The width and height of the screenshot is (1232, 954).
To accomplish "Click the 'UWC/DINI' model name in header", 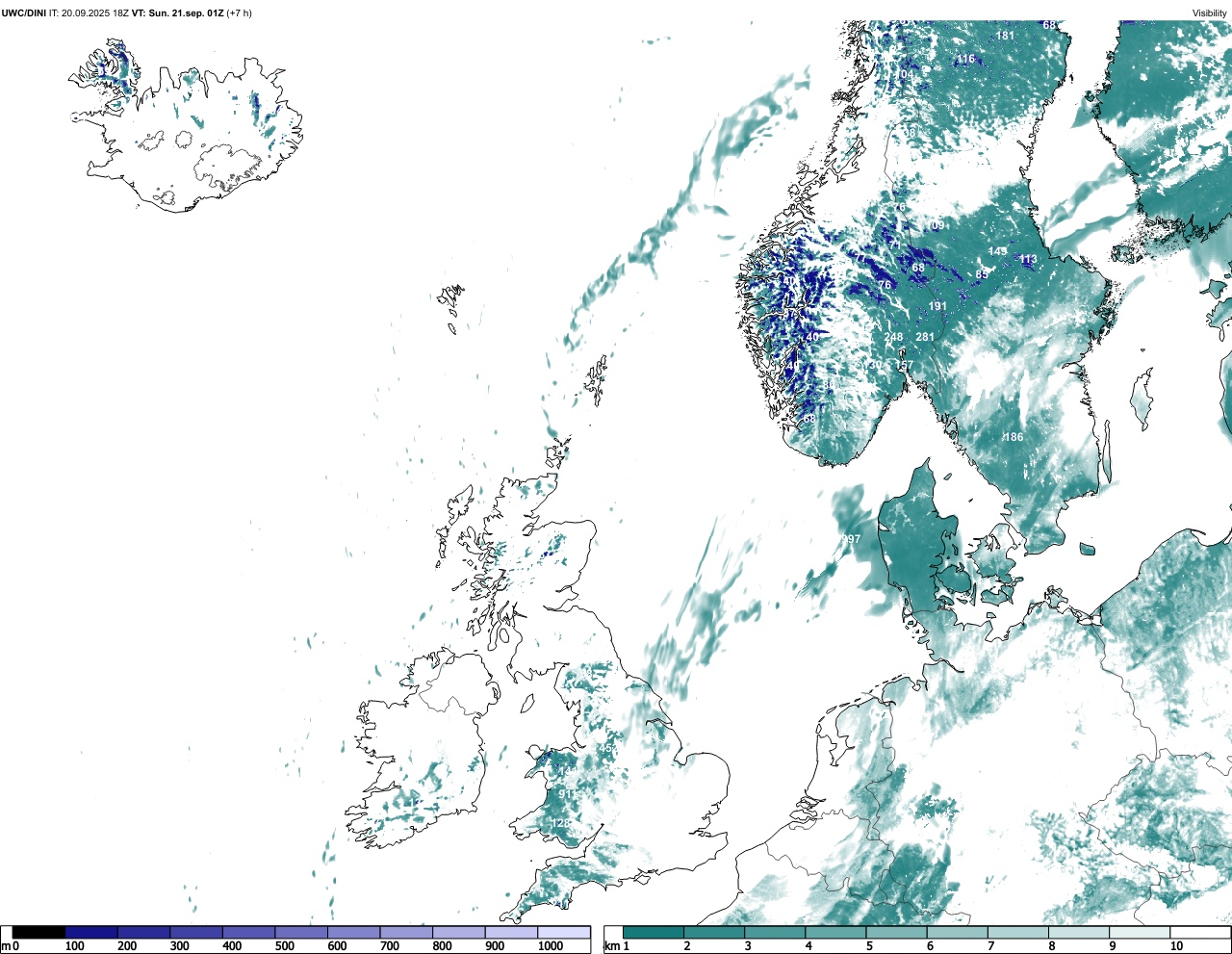I will [x=24, y=13].
